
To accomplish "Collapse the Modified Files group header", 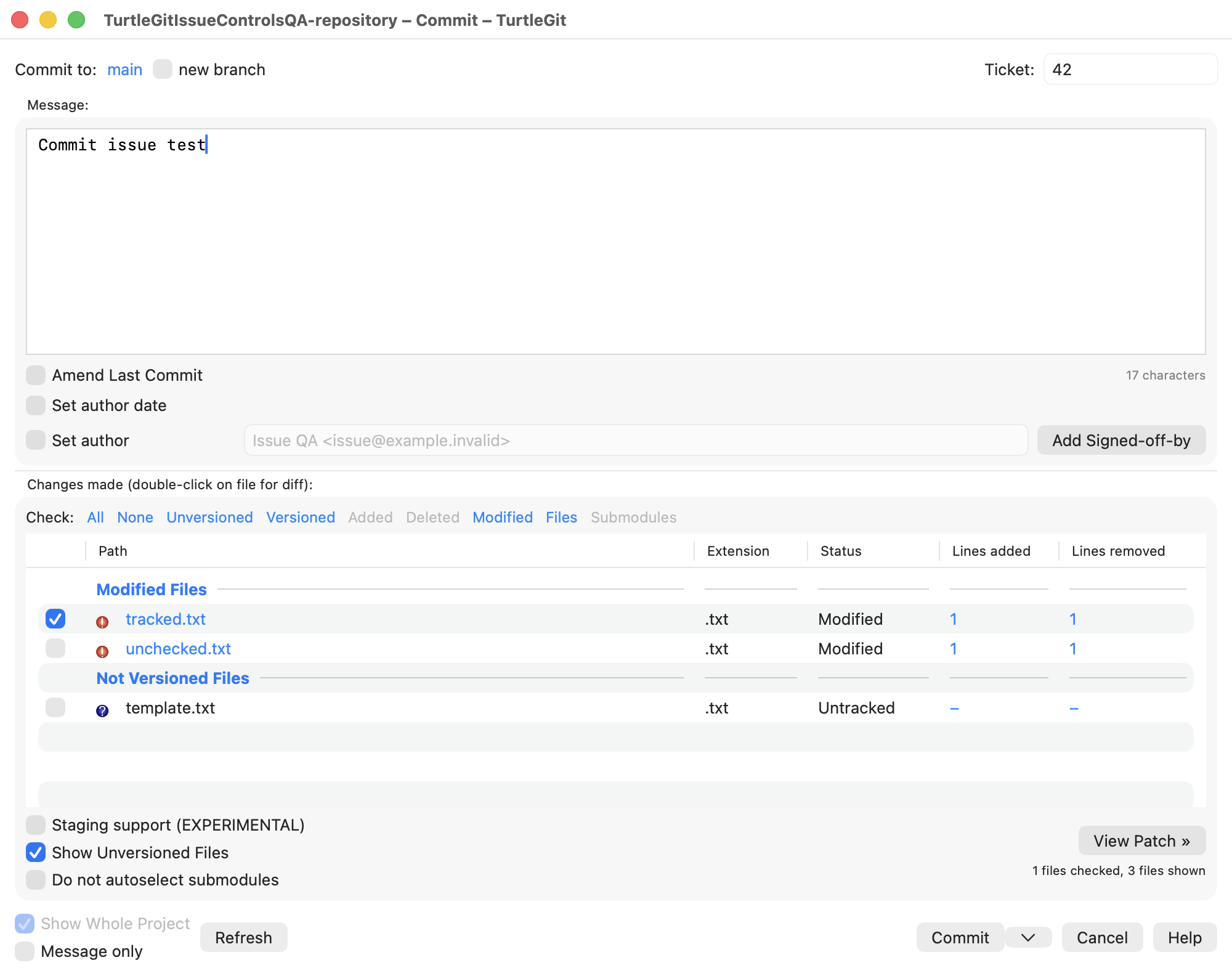I will click(152, 590).
